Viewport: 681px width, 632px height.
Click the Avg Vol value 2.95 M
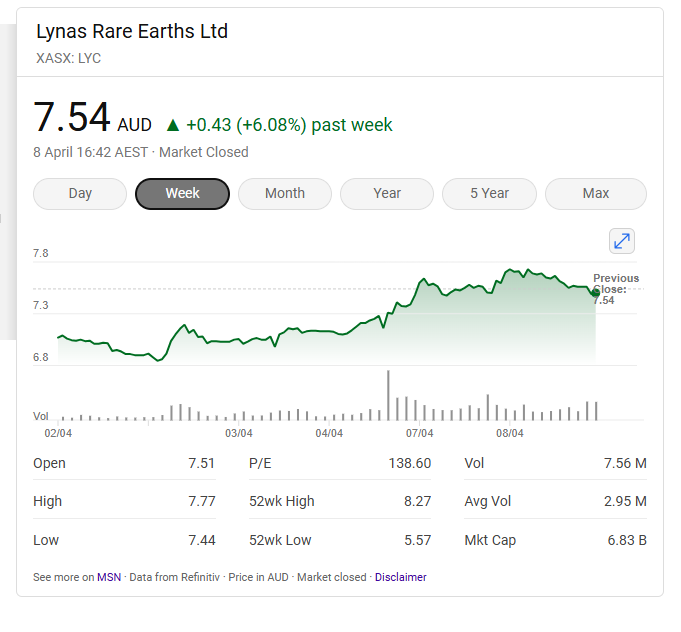625,501
